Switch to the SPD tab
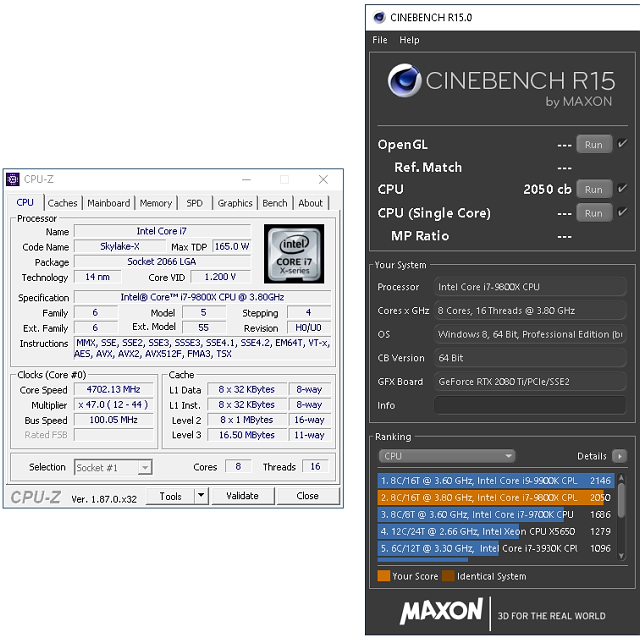The width and height of the screenshot is (640, 638). [194, 203]
